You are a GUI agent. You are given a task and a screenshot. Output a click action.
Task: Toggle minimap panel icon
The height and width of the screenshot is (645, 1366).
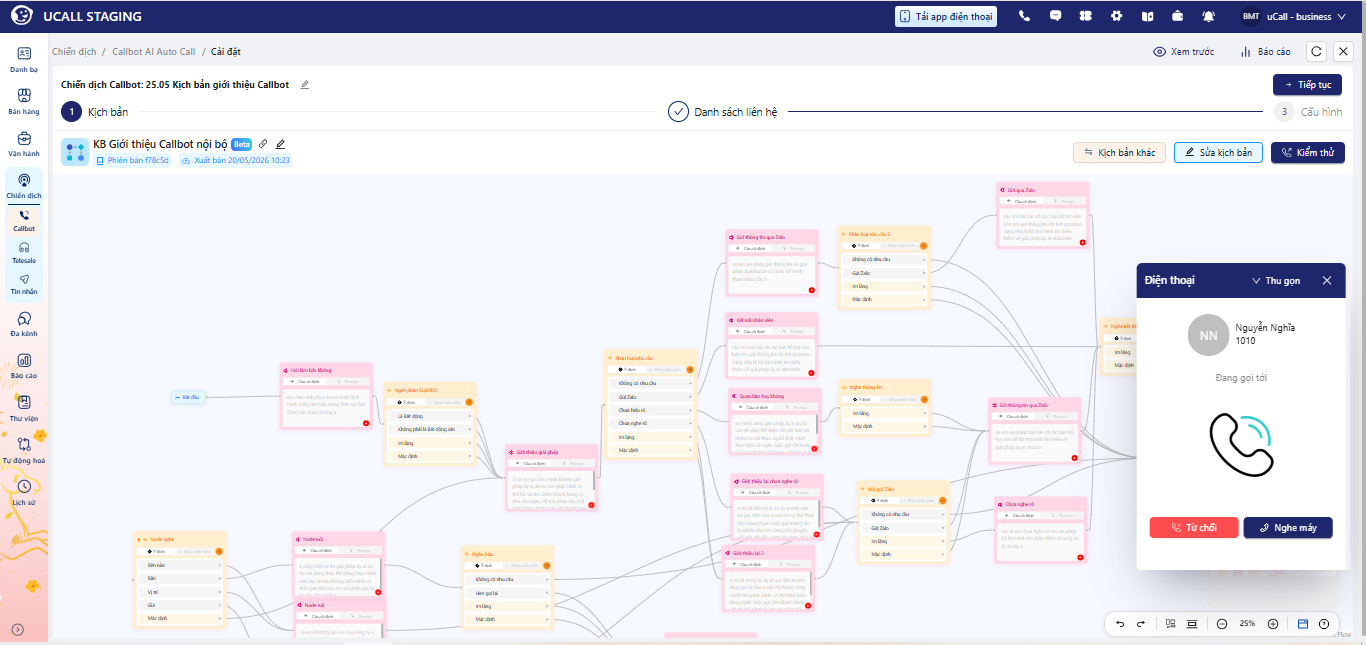point(1303,623)
